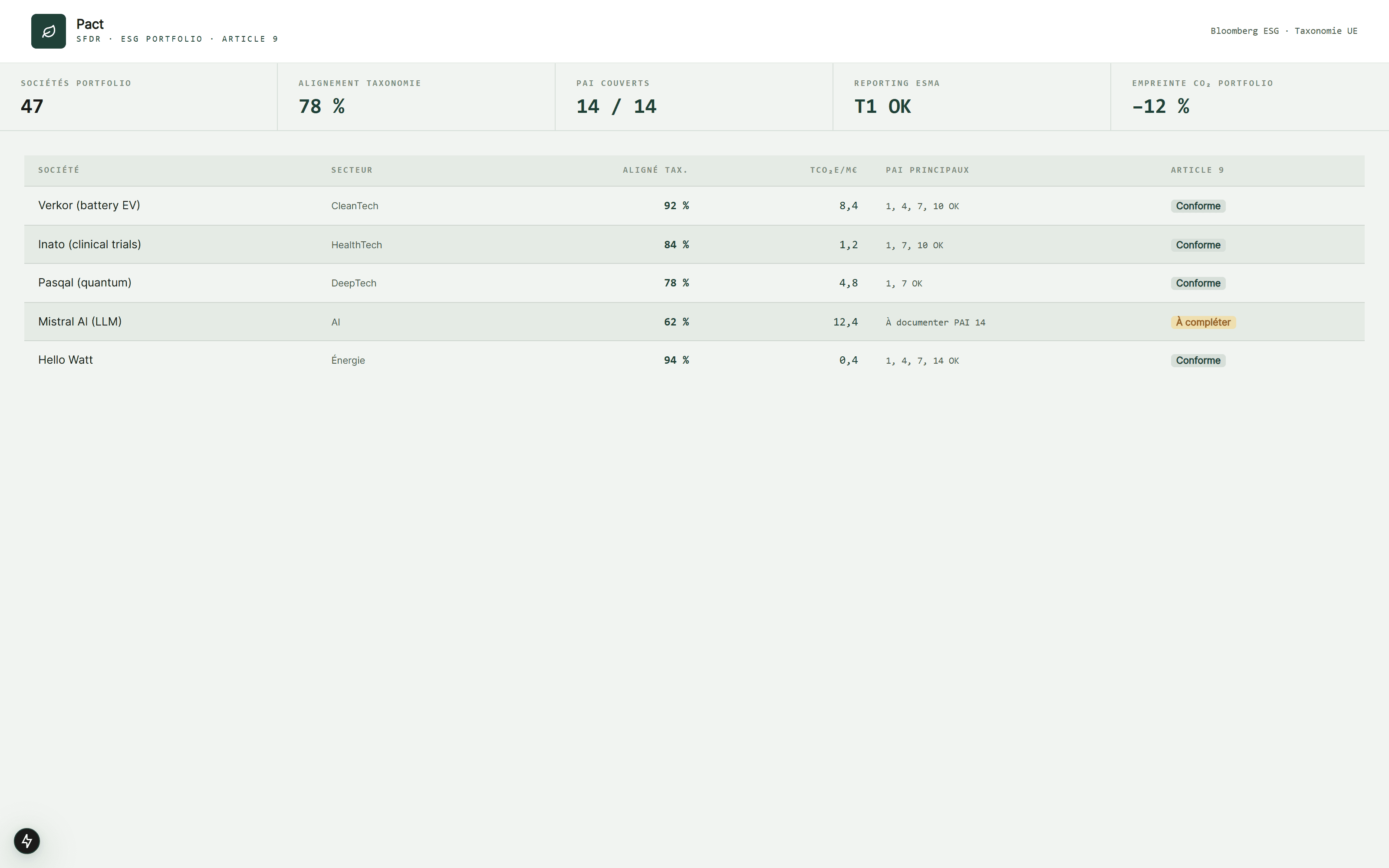This screenshot has height=868, width=1389.
Task: Click the 1,2 emissions value for Inato
Action: tap(848, 244)
